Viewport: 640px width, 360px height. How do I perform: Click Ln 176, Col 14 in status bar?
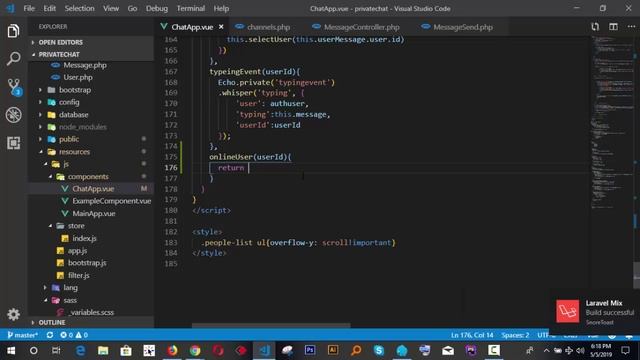point(472,335)
